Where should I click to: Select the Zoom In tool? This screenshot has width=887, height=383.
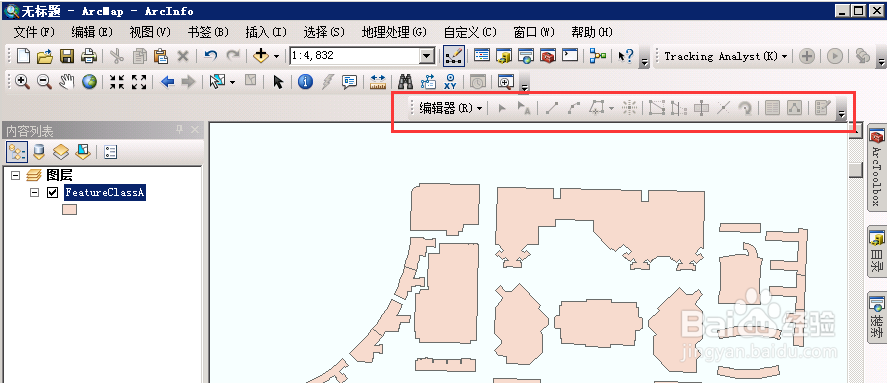[22, 82]
